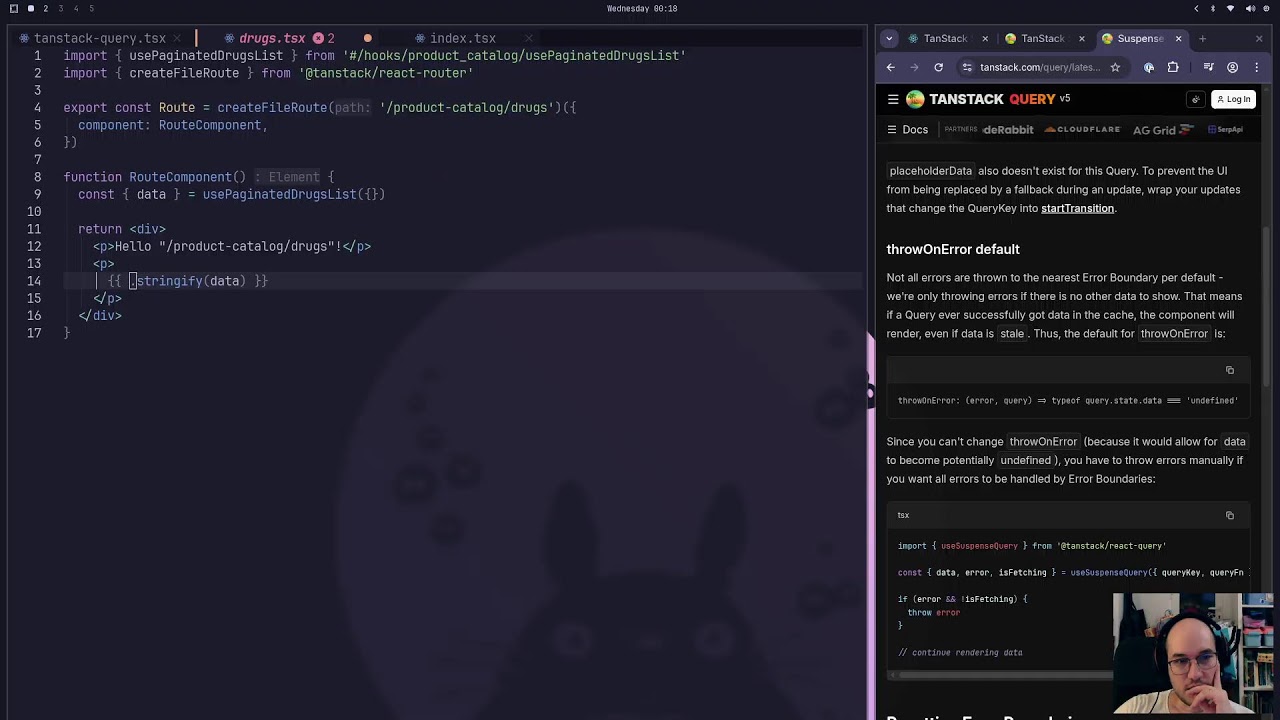Image resolution: width=1280 pixels, height=720 pixels.
Task: Click "usePaginatedDrugsList" call on line 9
Action: pyautogui.click(x=279, y=194)
